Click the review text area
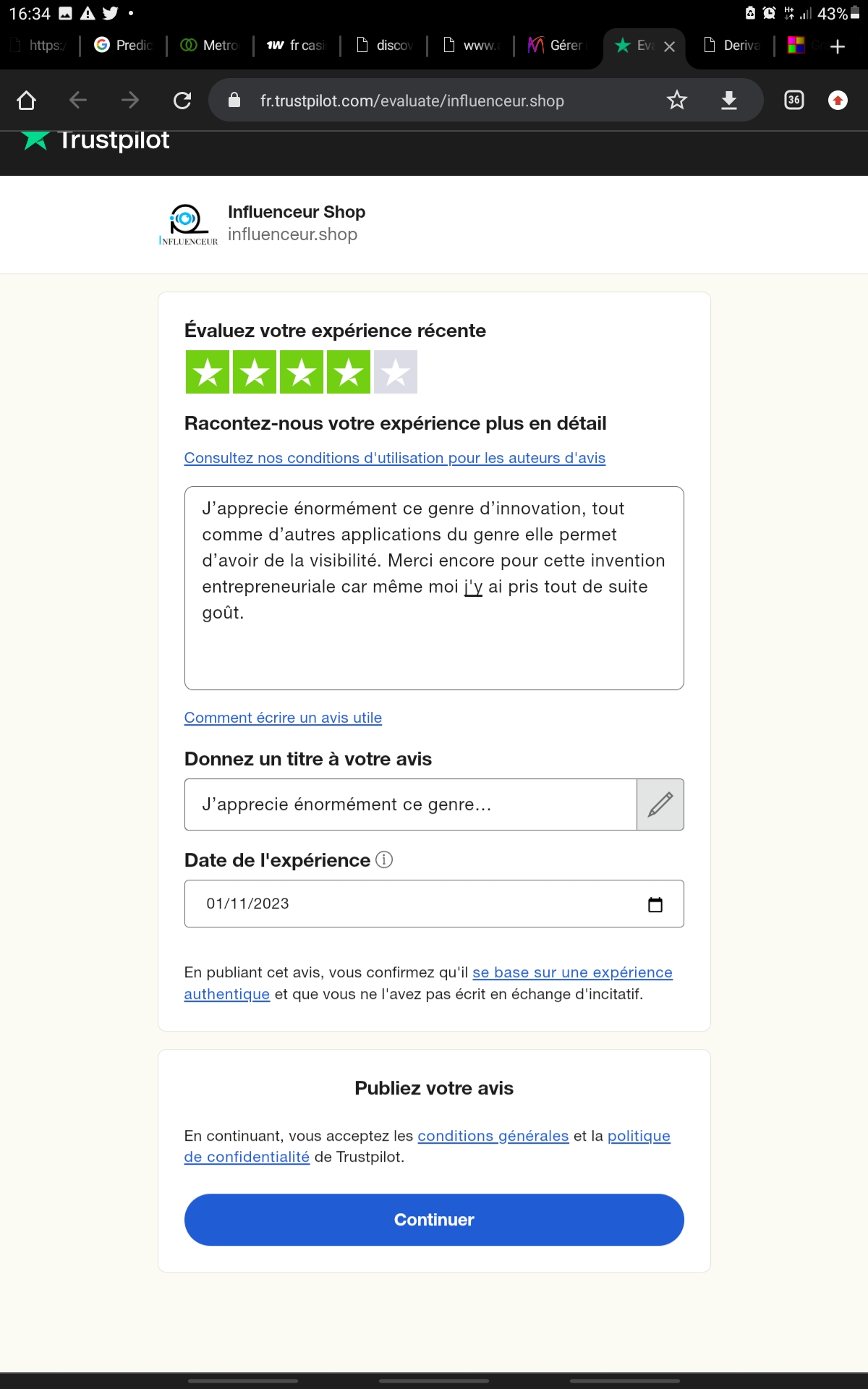Screen dimensions: 868x1389 [x=434, y=587]
